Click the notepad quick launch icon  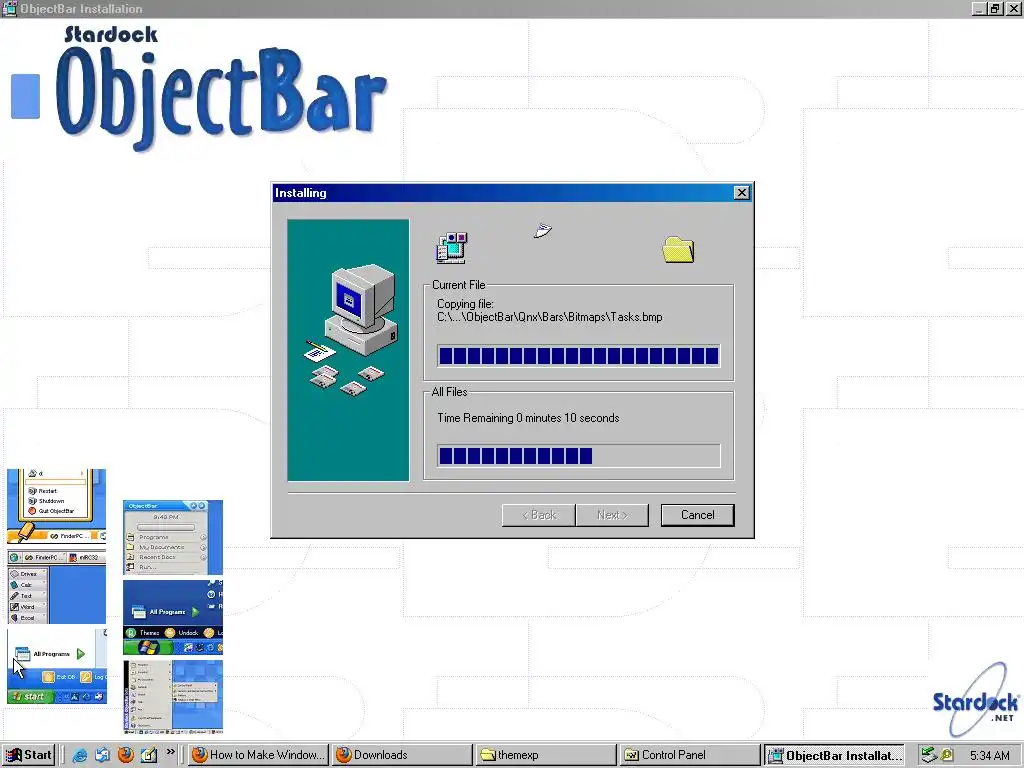pos(149,755)
